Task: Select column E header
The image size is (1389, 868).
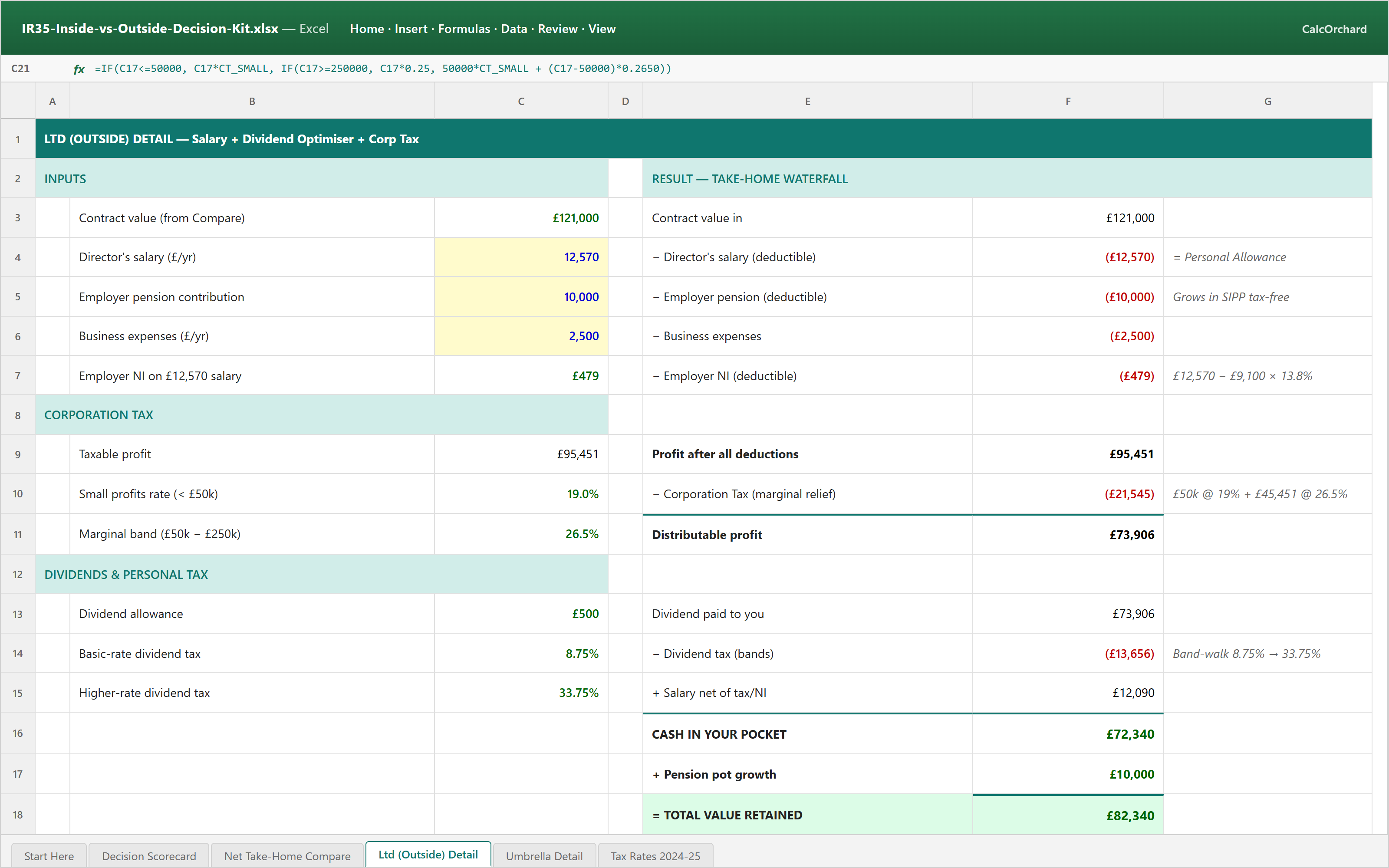Action: (x=807, y=101)
